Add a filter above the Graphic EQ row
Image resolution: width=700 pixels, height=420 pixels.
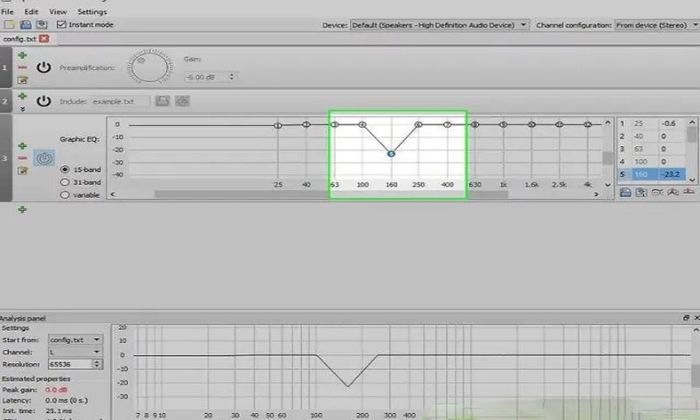click(x=22, y=146)
